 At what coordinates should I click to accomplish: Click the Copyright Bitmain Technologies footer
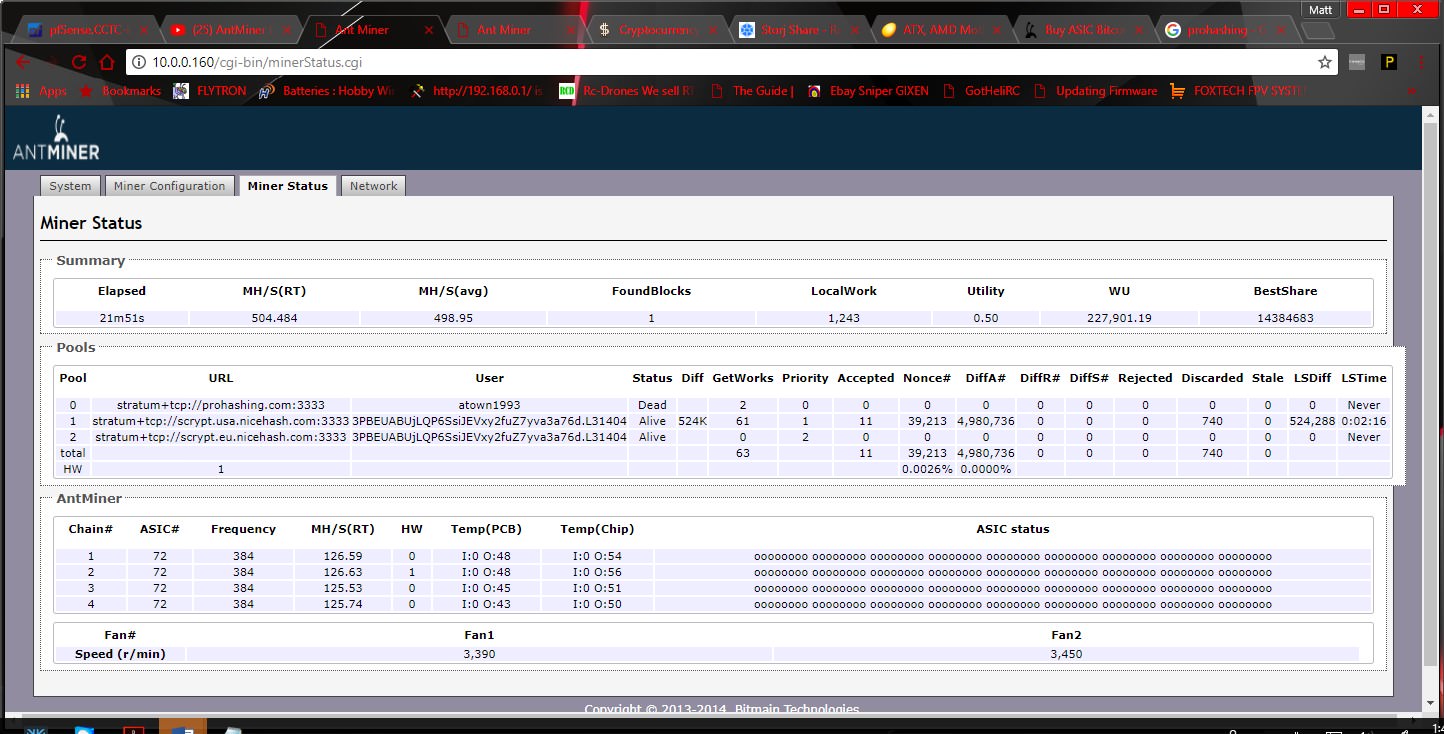[x=722, y=708]
